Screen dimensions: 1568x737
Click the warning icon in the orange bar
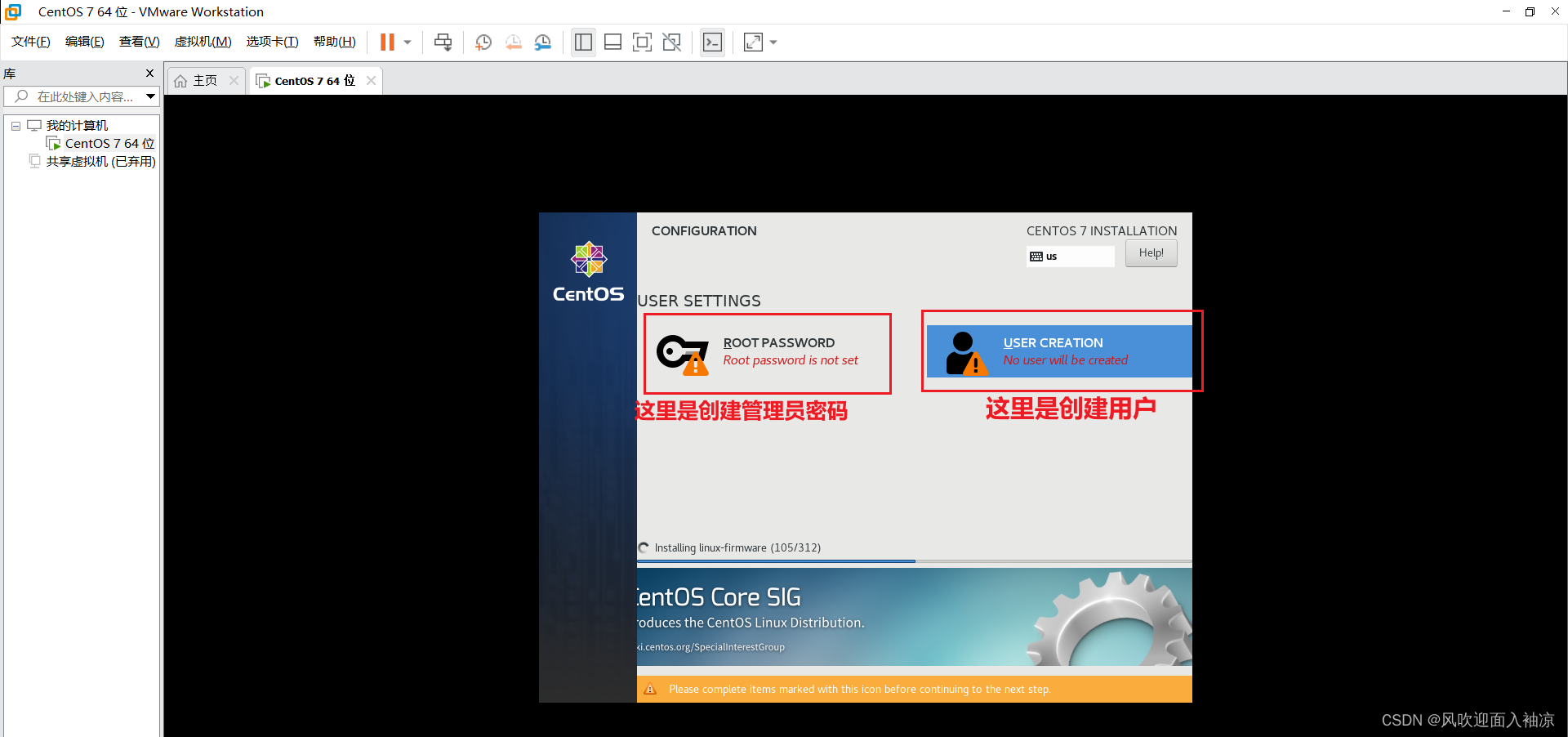(650, 690)
